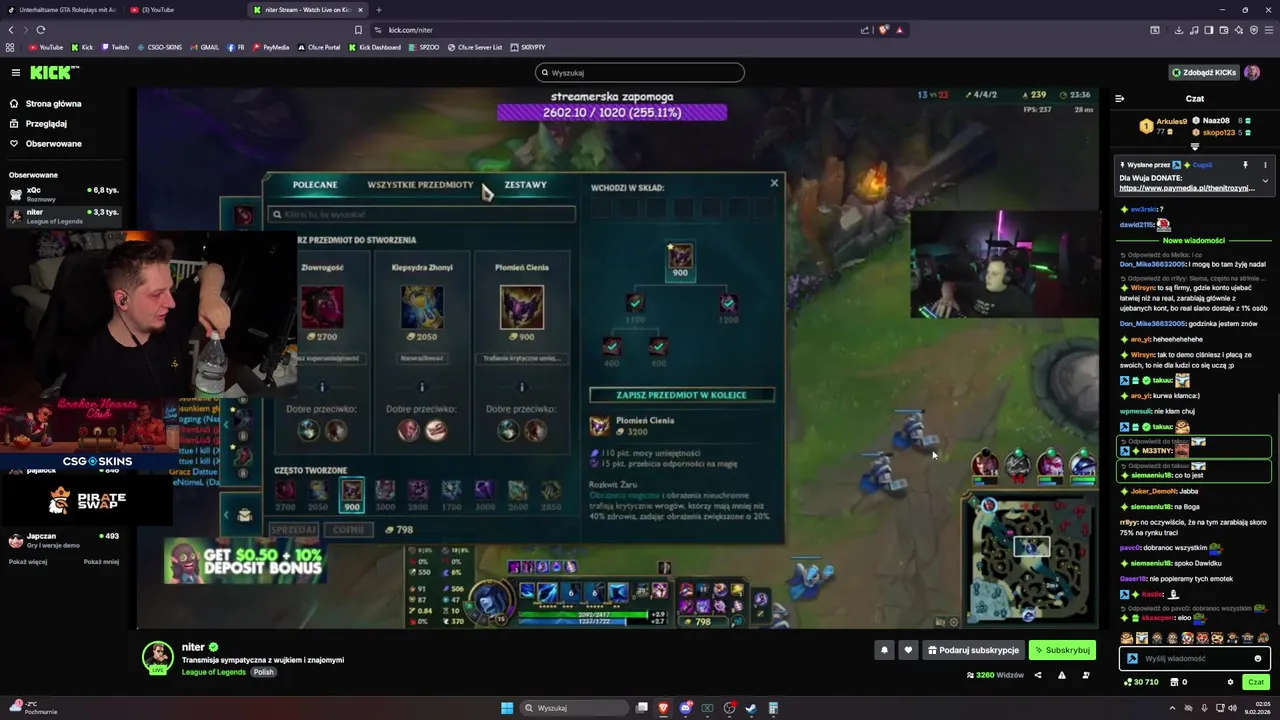Open the chat shop icon showing 0
The height and width of the screenshot is (720, 1280).
[x=1178, y=682]
